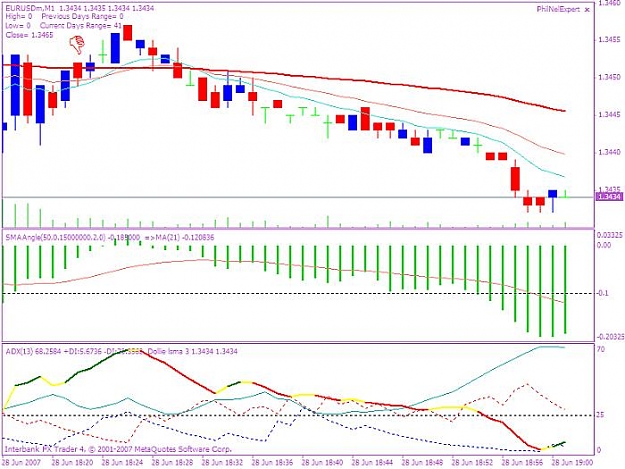
Task: Click the '=>MA(21) -0.120836' value text
Action: (179, 237)
